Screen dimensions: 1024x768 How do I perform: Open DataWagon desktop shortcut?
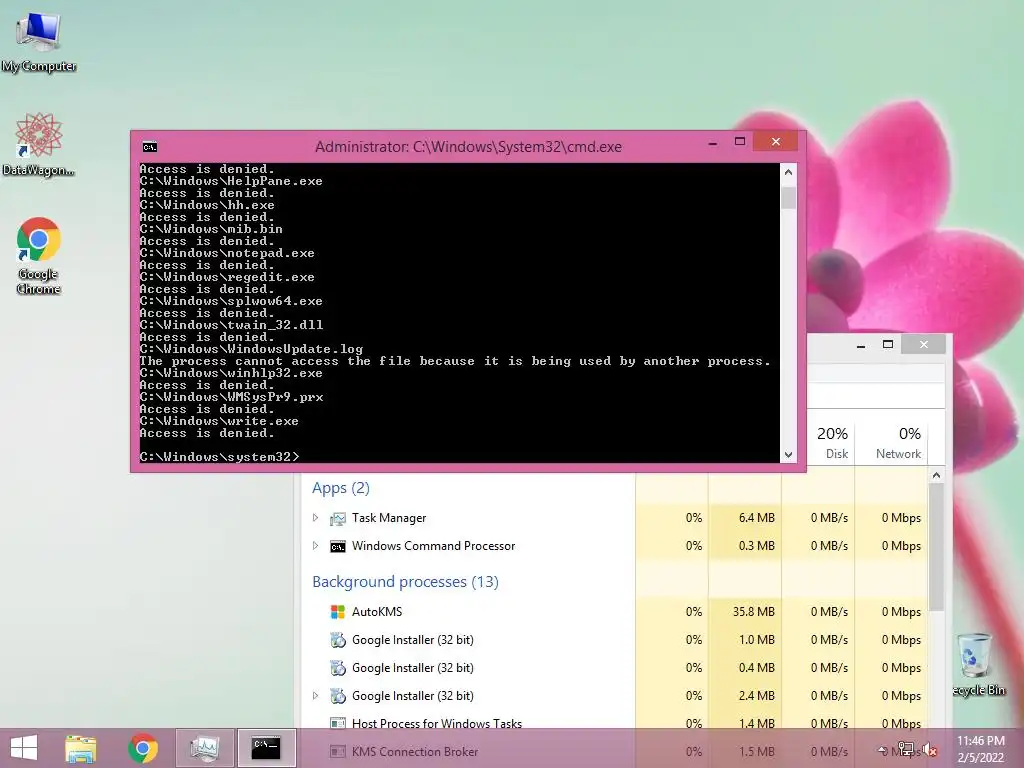pyautogui.click(x=39, y=144)
